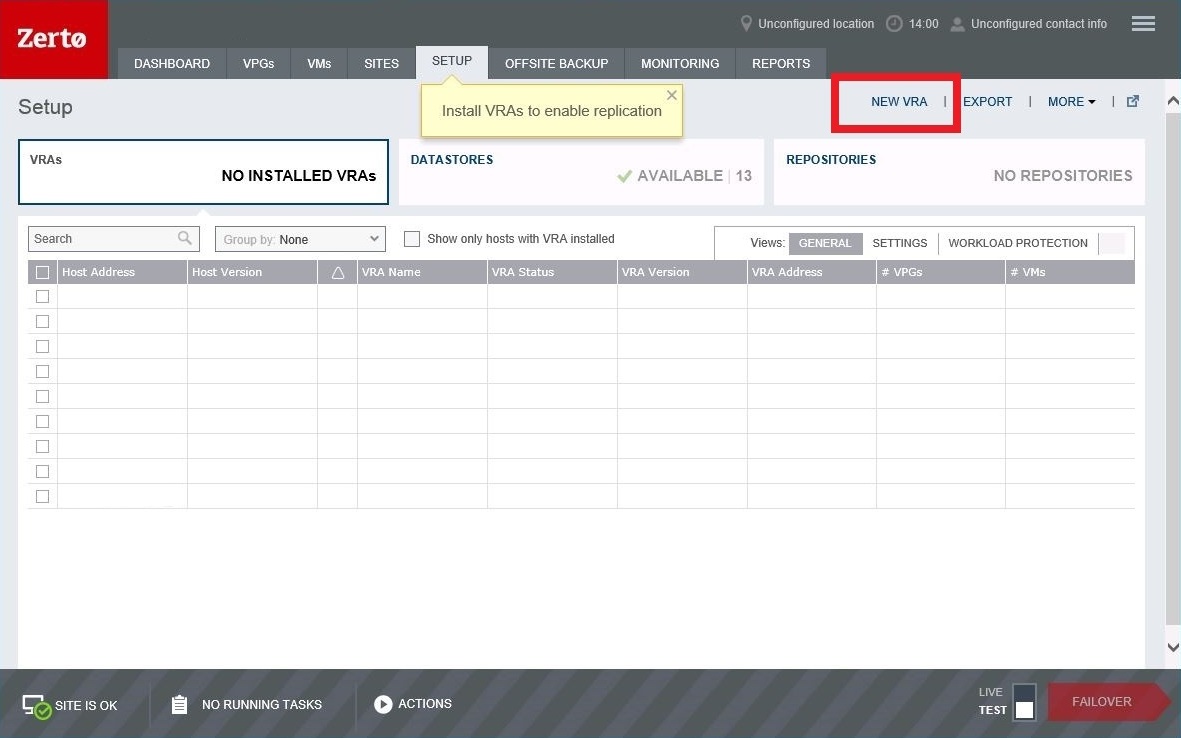Sort by # VPGs column
Image resolution: width=1181 pixels, height=738 pixels.
coord(941,273)
